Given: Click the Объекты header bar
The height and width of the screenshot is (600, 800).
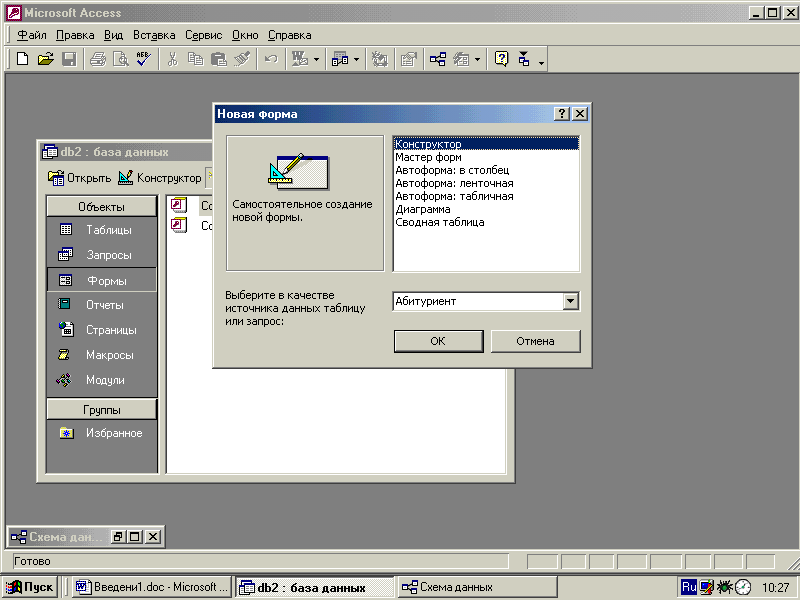Looking at the screenshot, I should point(102,207).
